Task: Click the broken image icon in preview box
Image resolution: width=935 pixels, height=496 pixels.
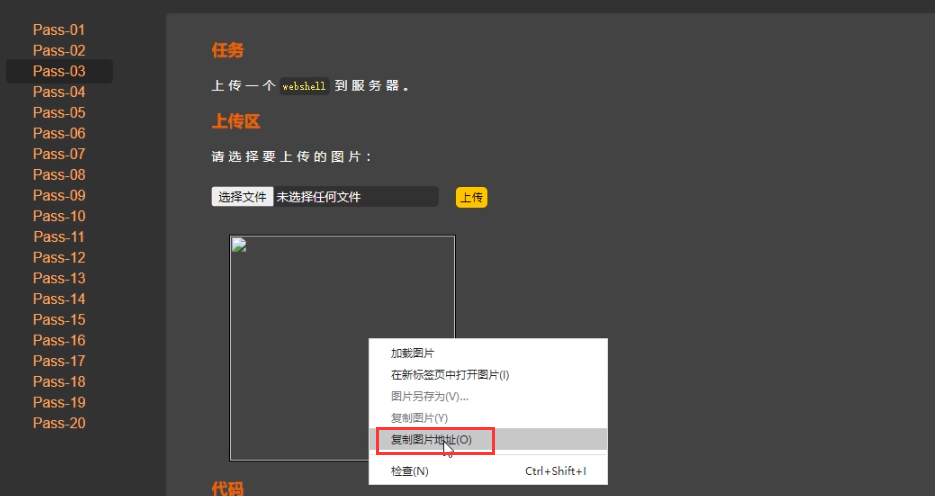Action: [x=238, y=245]
